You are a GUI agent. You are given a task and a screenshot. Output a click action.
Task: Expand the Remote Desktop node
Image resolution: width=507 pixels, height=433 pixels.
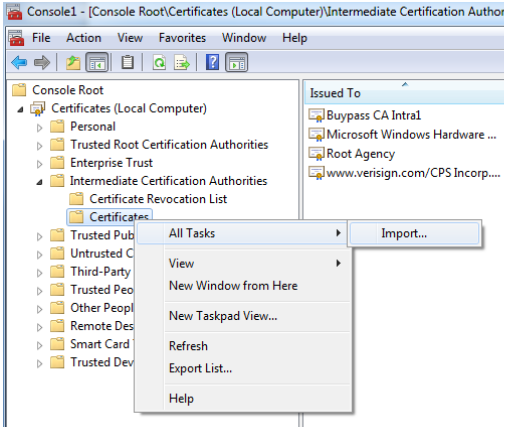(x=40, y=327)
